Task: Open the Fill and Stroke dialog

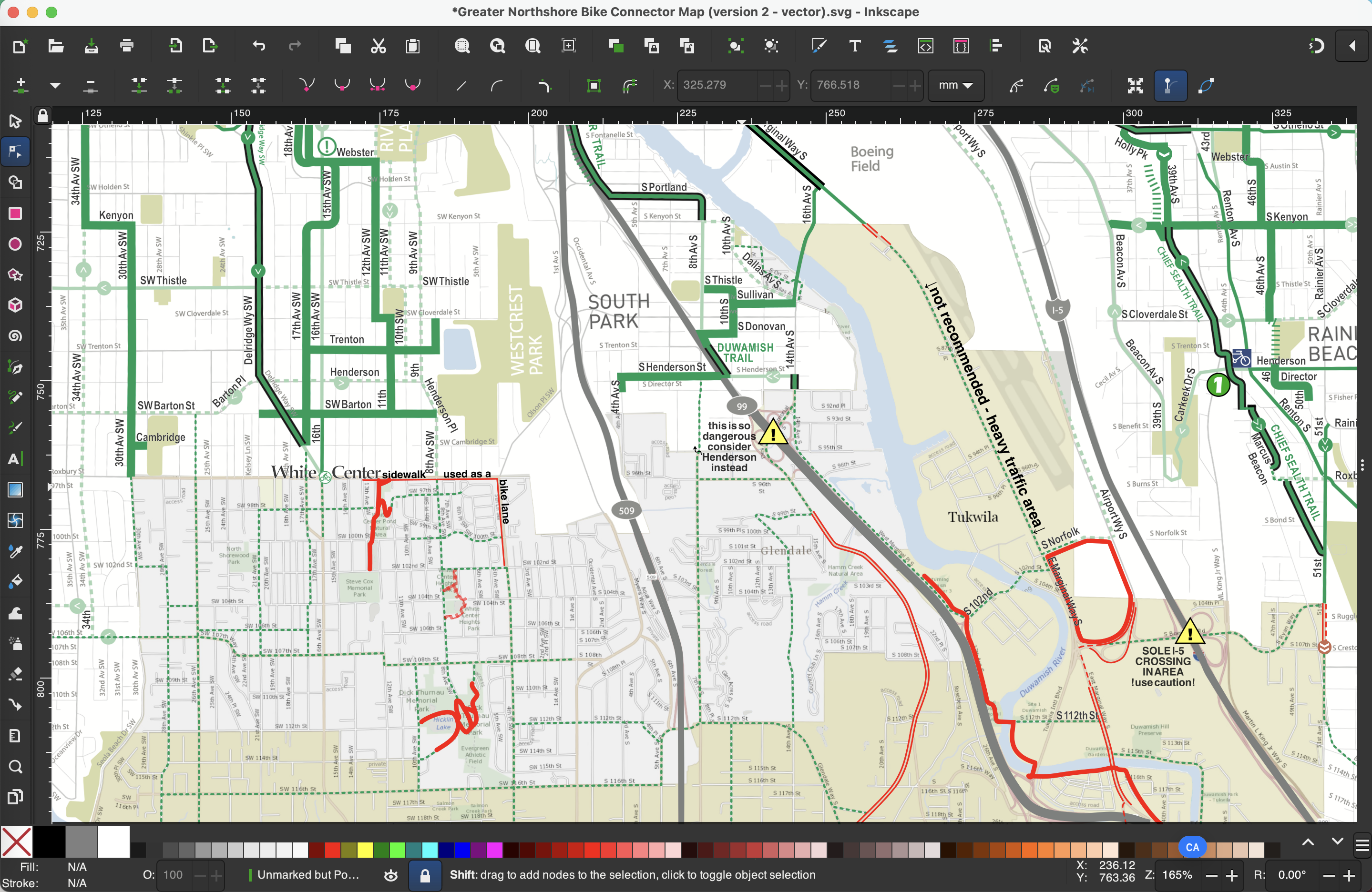Action: pyautogui.click(x=819, y=46)
